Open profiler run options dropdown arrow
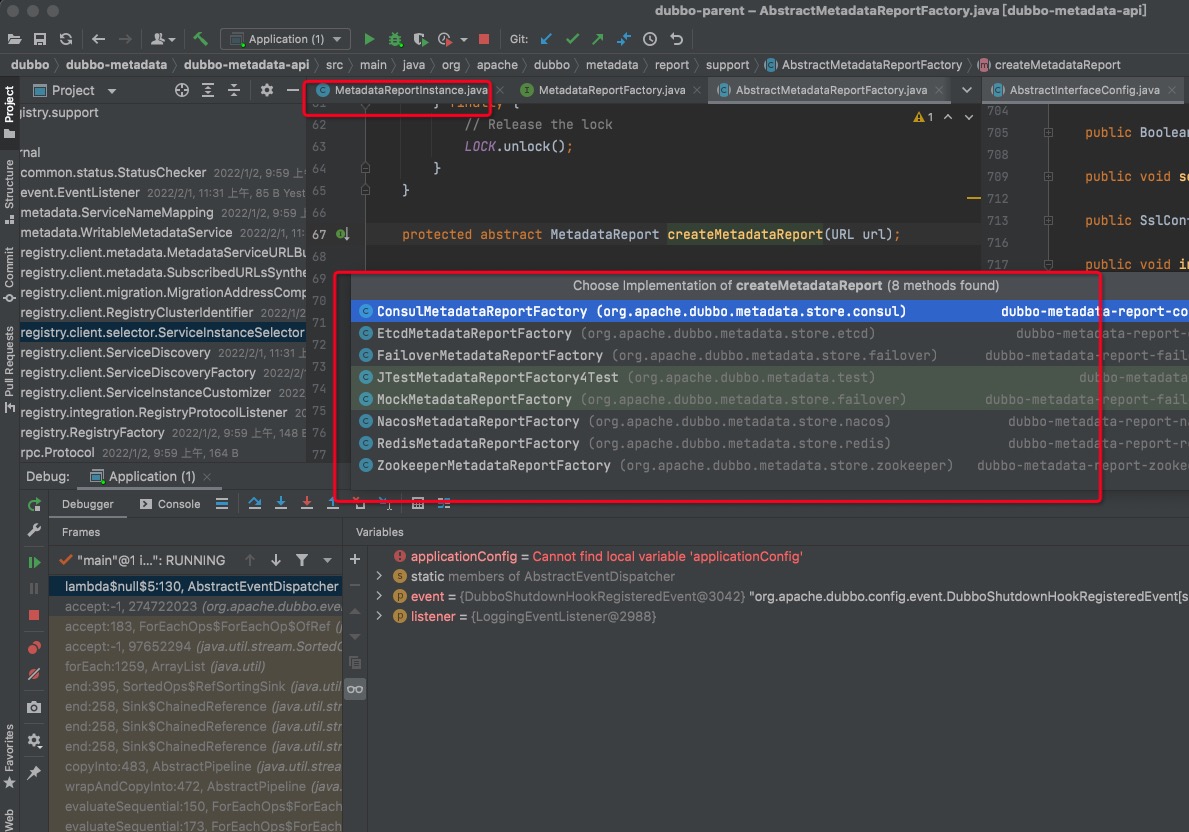This screenshot has height=832, width=1189. [x=464, y=39]
